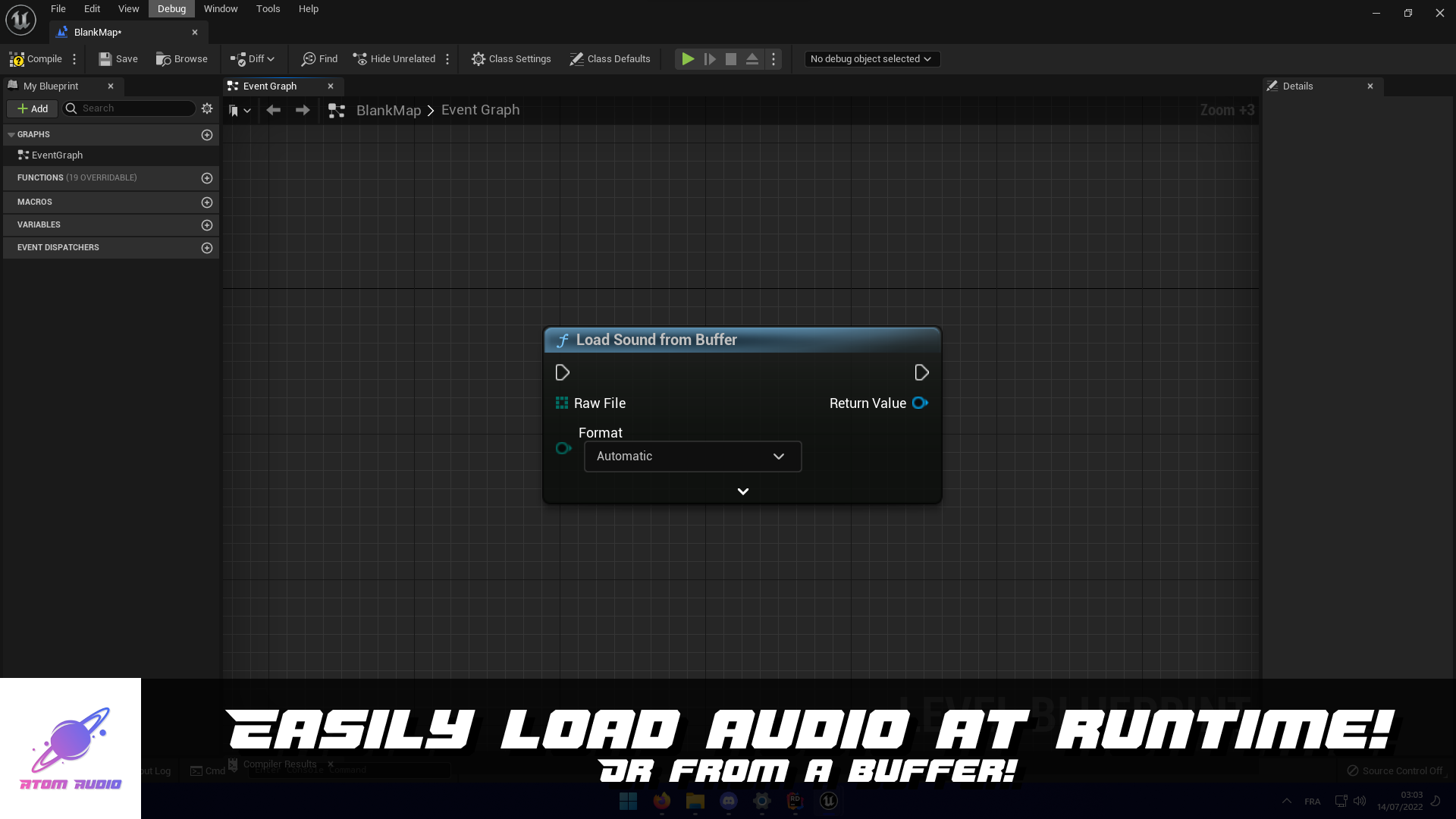Click the output execution pin

click(922, 373)
